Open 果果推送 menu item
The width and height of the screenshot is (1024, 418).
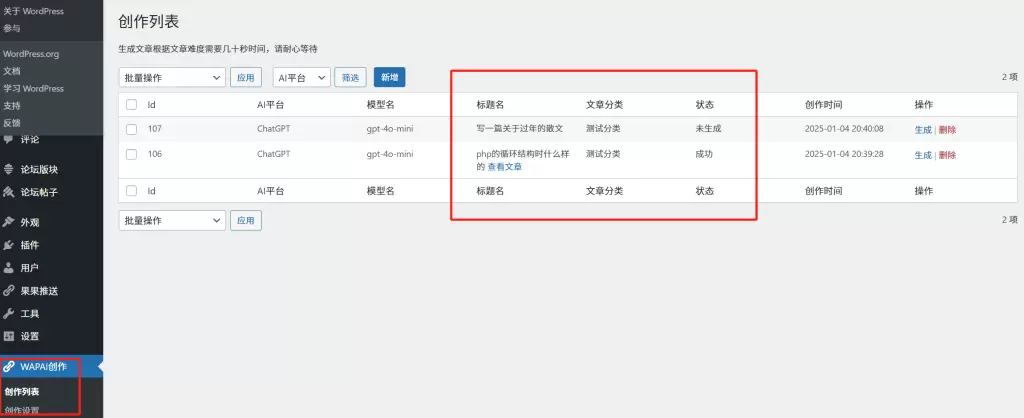(39, 291)
